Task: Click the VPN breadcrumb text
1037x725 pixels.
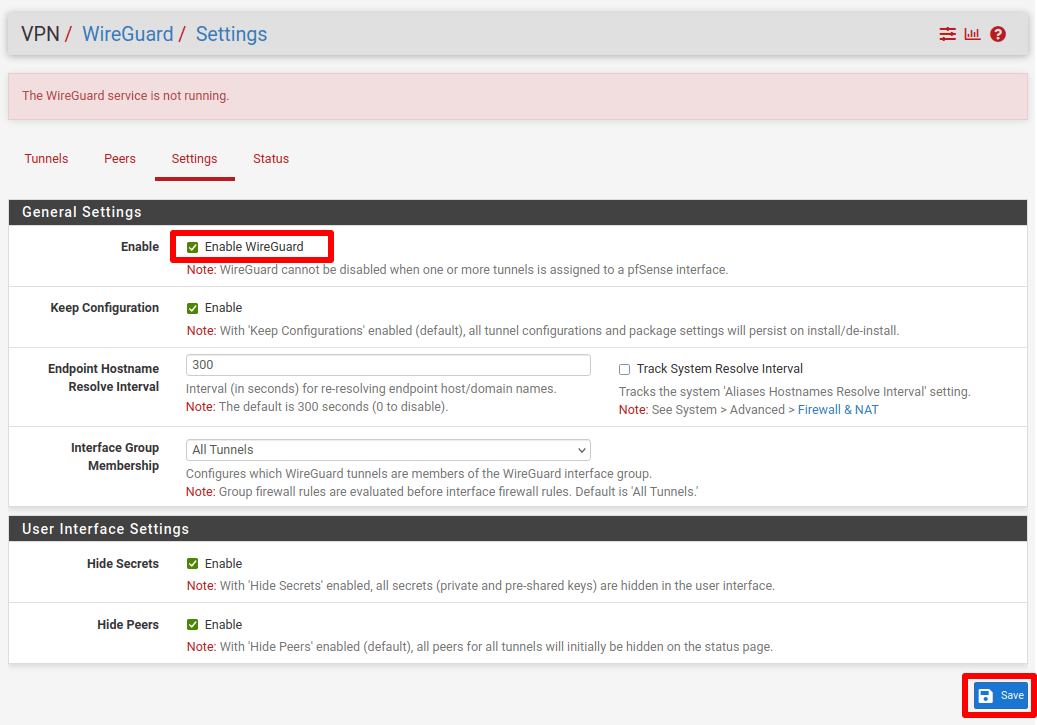Action: (x=40, y=34)
